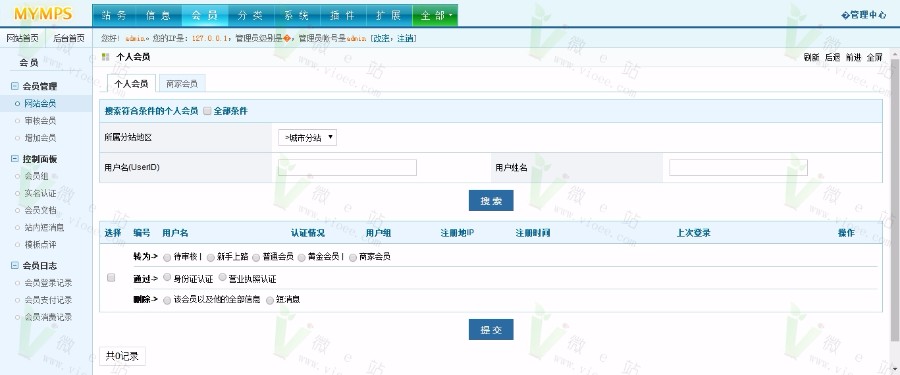Go to 网站首页

pyautogui.click(x=22, y=38)
